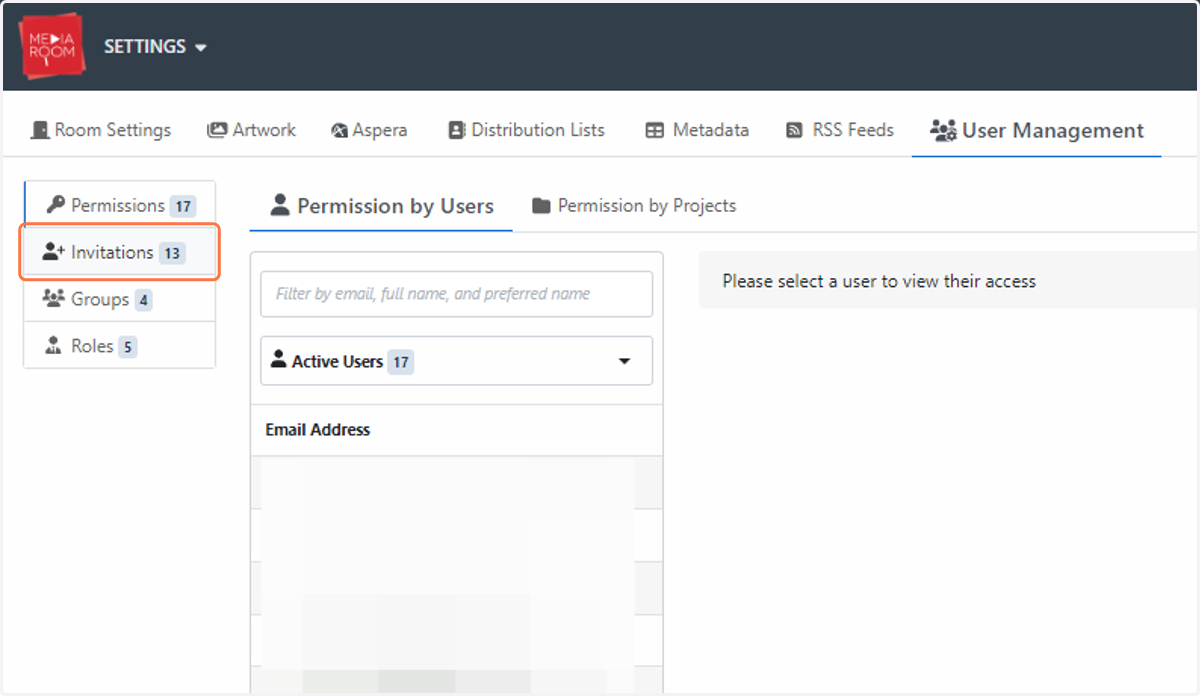
Task: Switch to Permission by Projects tab
Action: (x=634, y=206)
